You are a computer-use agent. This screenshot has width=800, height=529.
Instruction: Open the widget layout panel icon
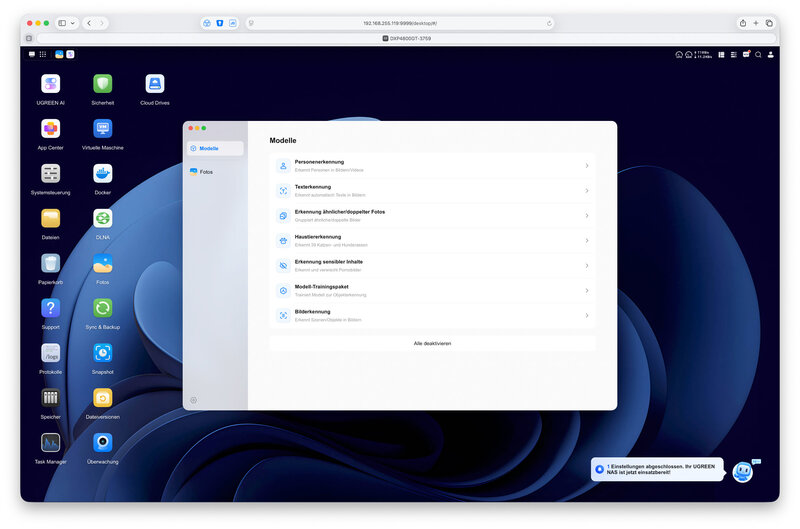point(721,55)
